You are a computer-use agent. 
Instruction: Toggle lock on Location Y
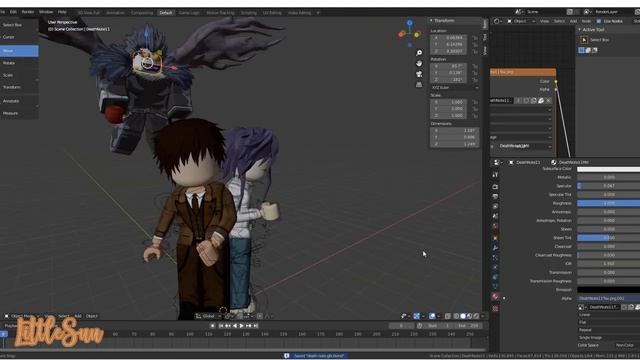(475, 44)
